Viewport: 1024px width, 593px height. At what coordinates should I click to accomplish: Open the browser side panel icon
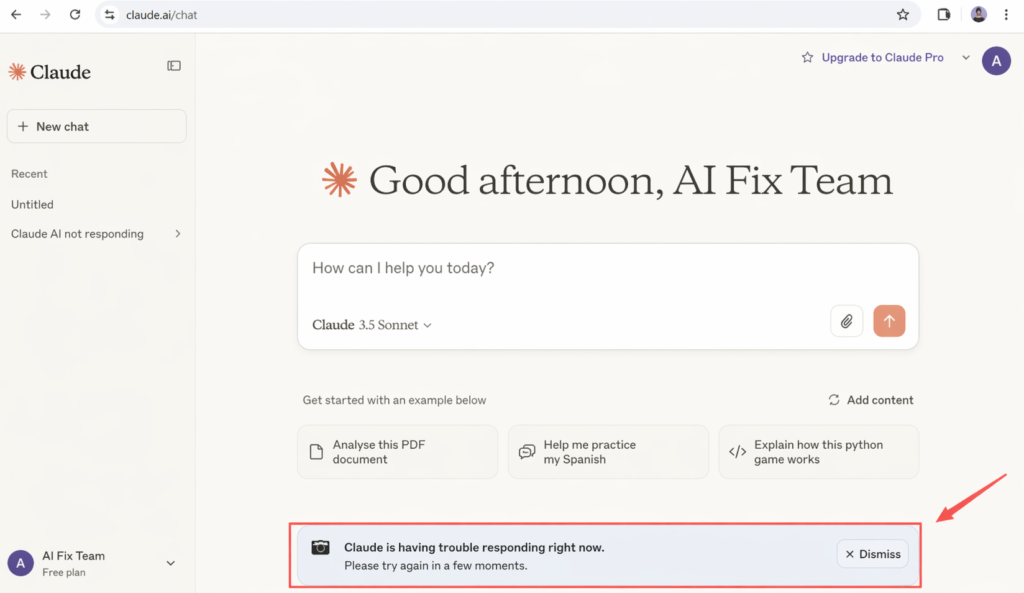coord(944,15)
